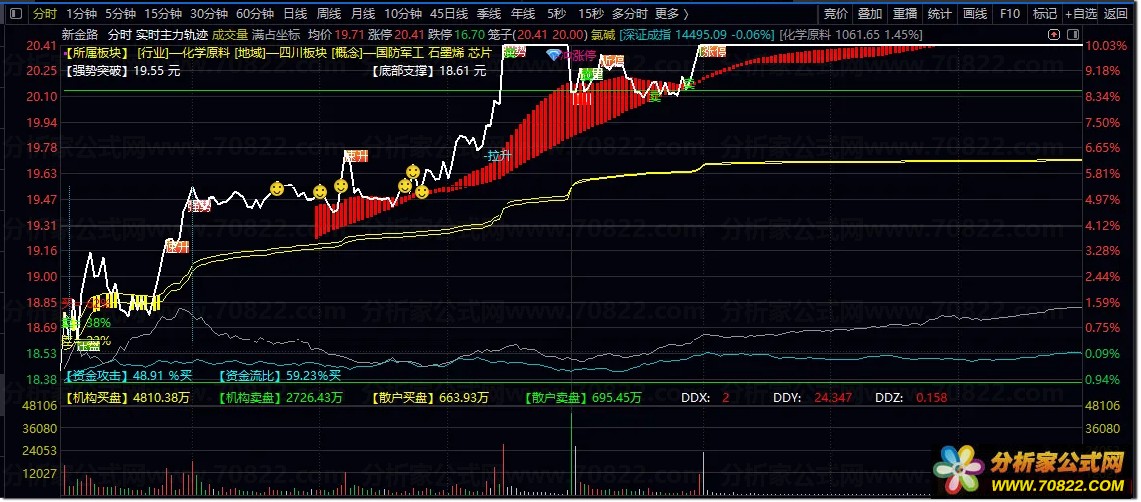Click the 【机构卖盘】2726.43万 value
This screenshot has height=502, width=1141.
click(x=280, y=398)
